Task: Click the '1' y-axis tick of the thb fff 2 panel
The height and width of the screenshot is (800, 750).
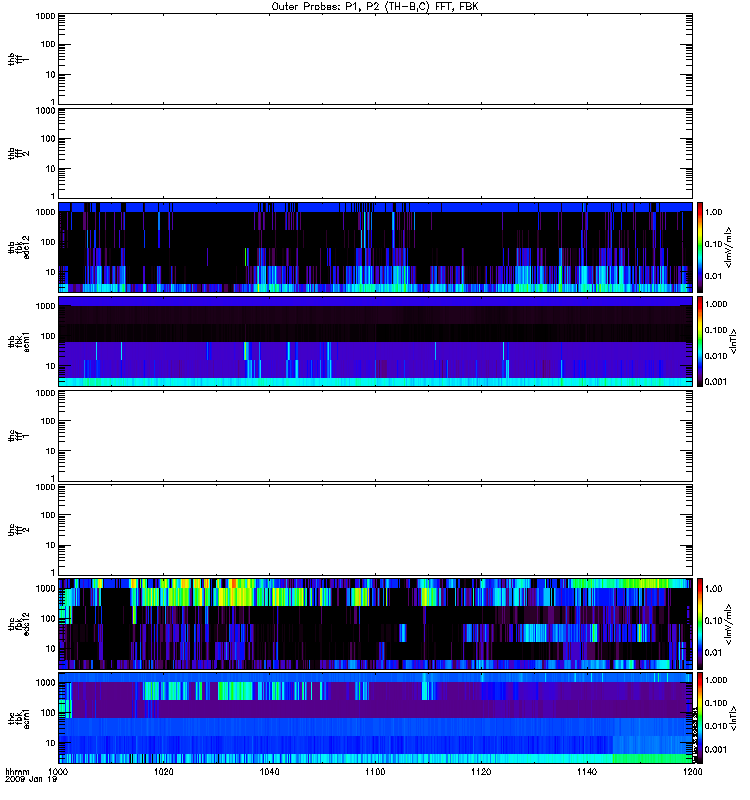Action: tap(53, 196)
